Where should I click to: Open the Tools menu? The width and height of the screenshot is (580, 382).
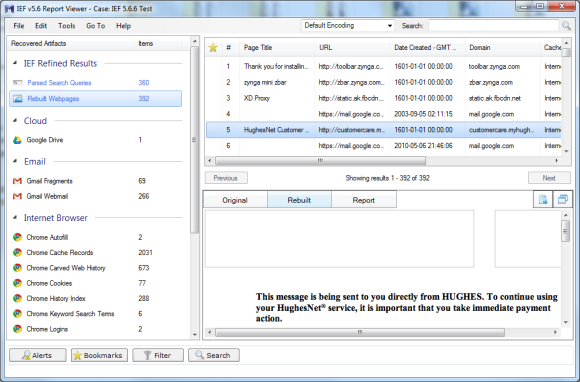click(67, 26)
